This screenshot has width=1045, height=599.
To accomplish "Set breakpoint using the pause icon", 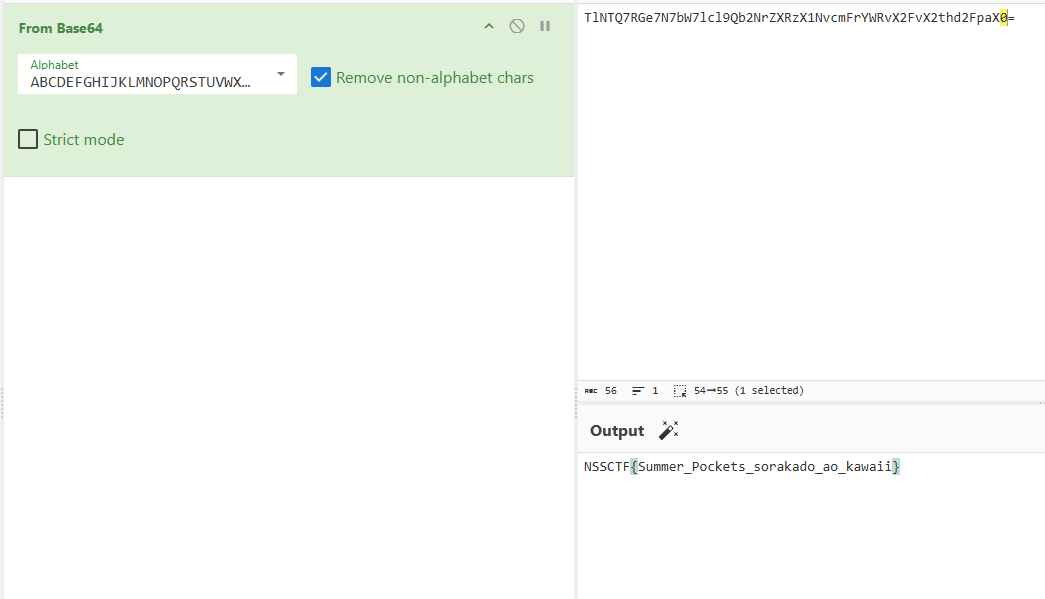I will 545,26.
